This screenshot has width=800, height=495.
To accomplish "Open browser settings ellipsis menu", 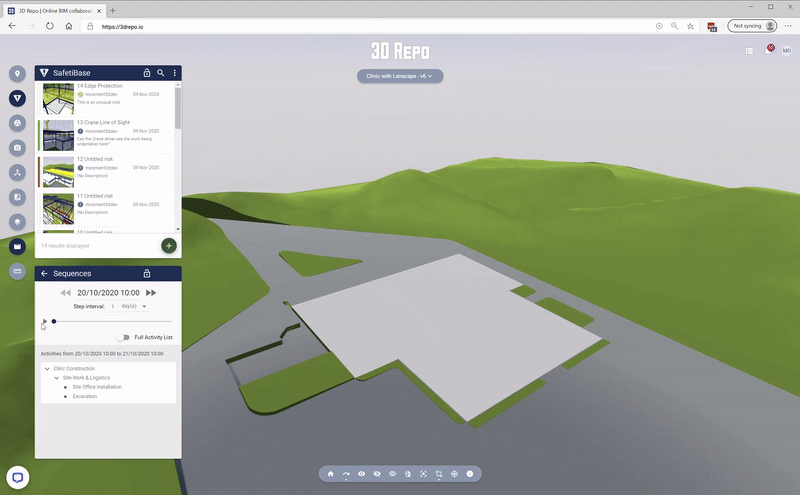I will (x=788, y=26).
